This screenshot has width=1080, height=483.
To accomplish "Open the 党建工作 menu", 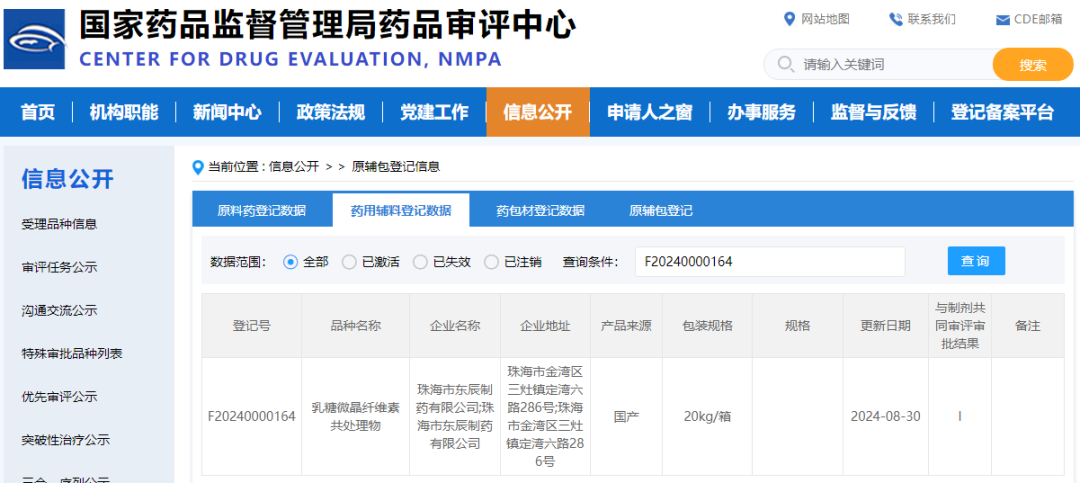I will 435,112.
